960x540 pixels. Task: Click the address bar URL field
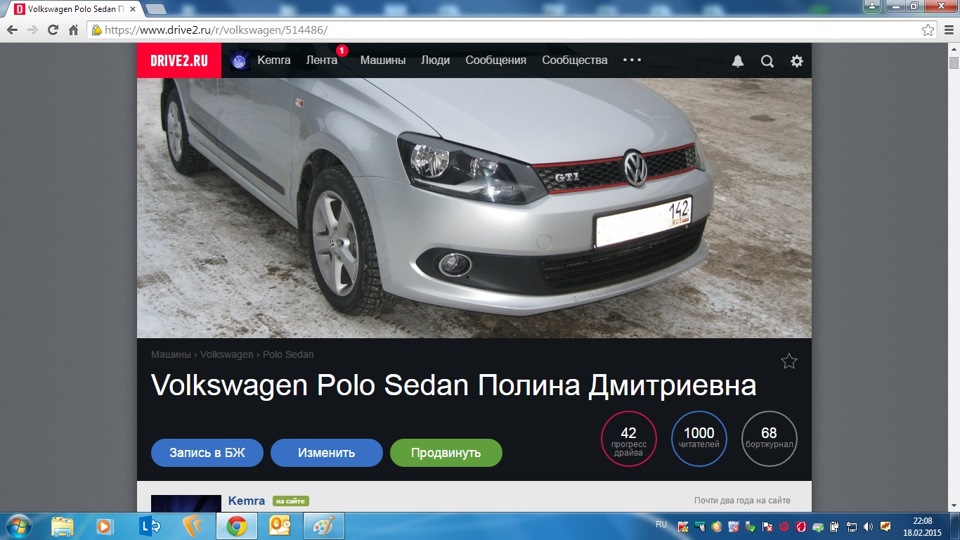[511, 29]
